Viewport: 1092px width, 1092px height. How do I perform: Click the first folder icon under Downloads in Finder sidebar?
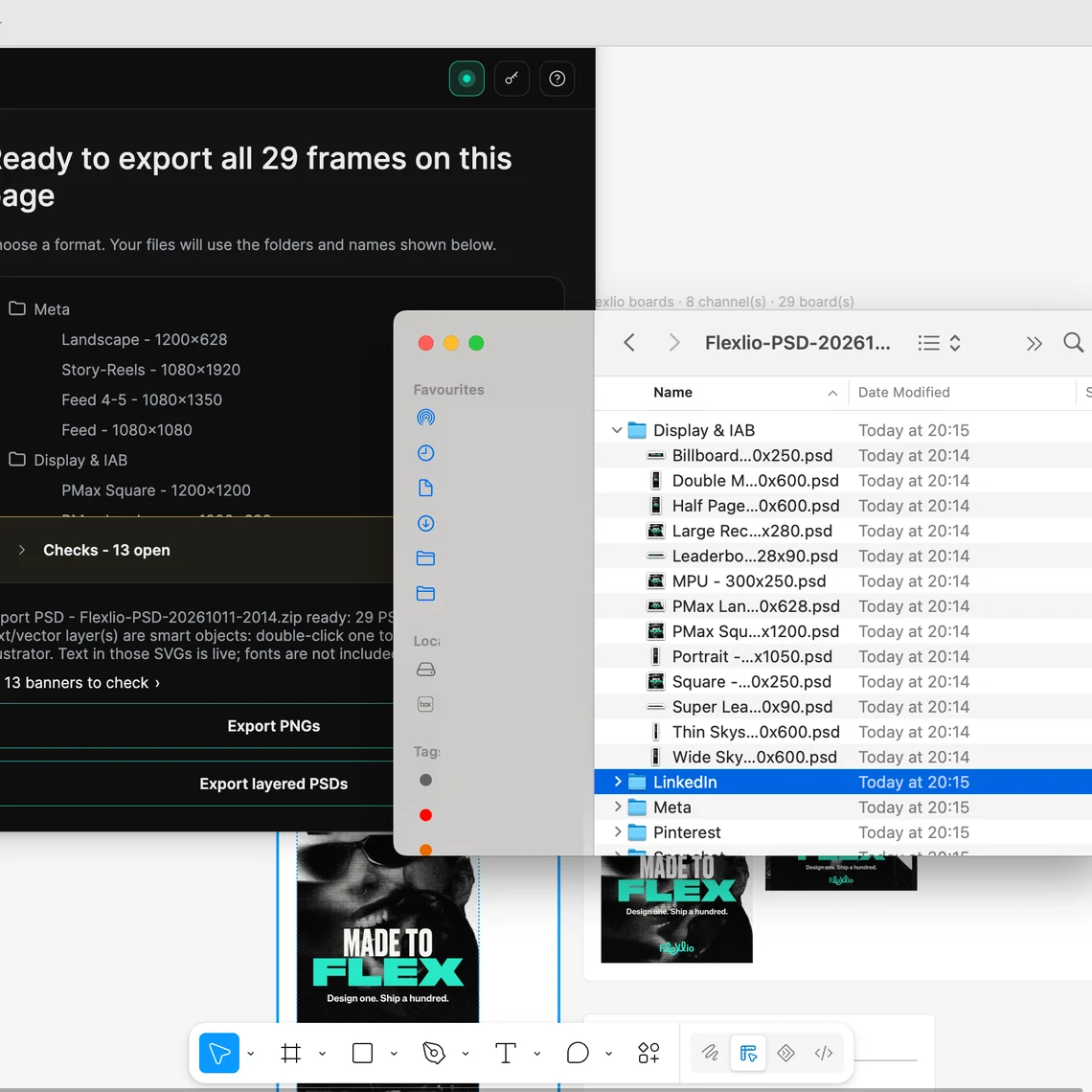[425, 557]
